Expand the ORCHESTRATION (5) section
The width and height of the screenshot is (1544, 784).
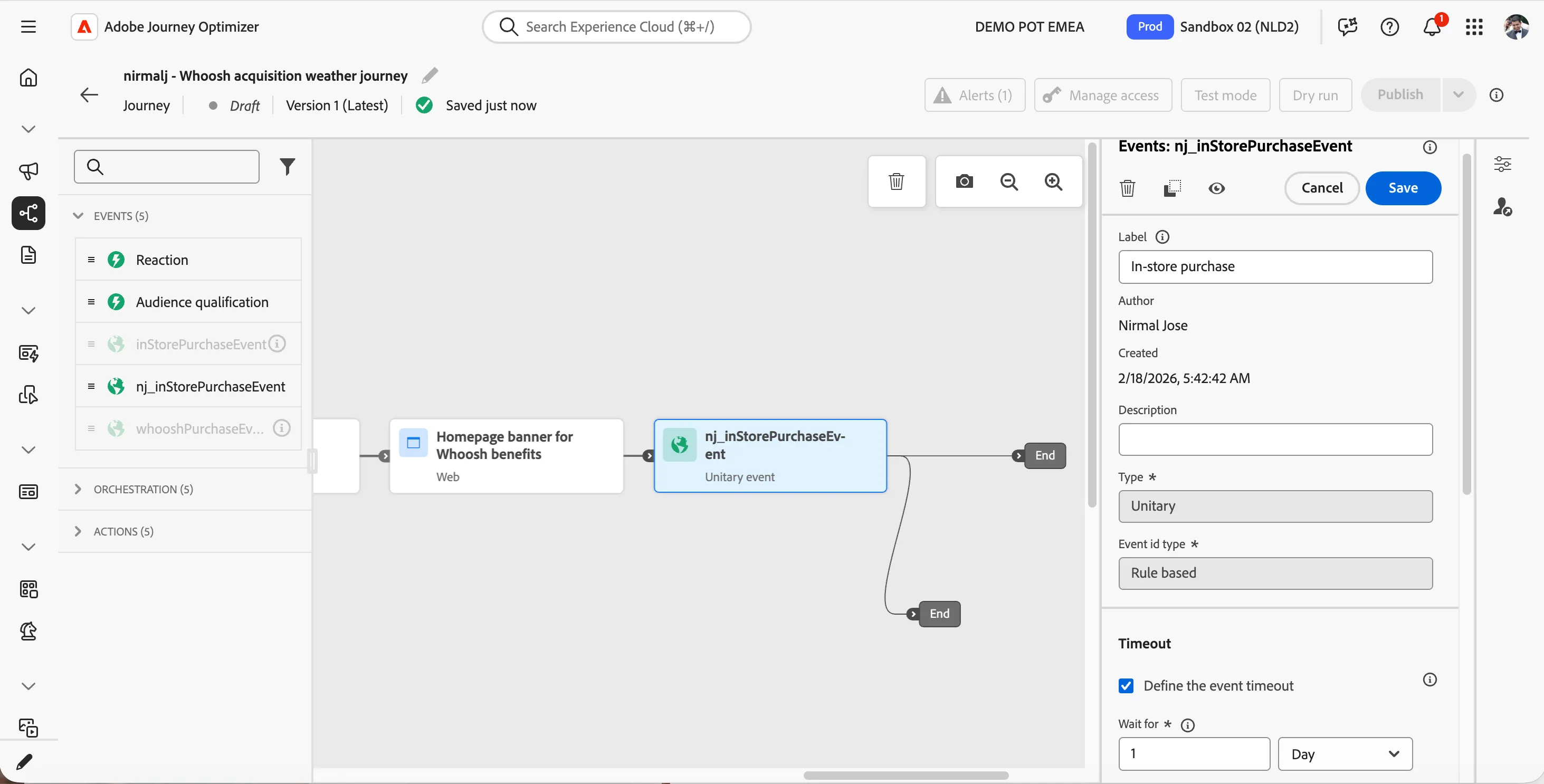(x=78, y=489)
